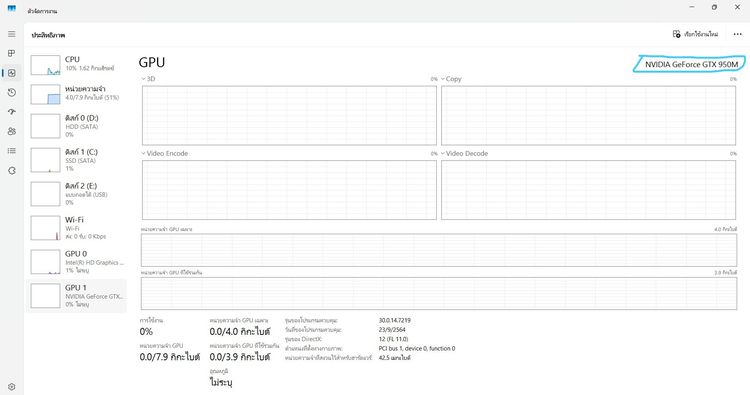Select GPU 0 Intel HD Graphics entry
The image size is (750, 395).
[77, 262]
